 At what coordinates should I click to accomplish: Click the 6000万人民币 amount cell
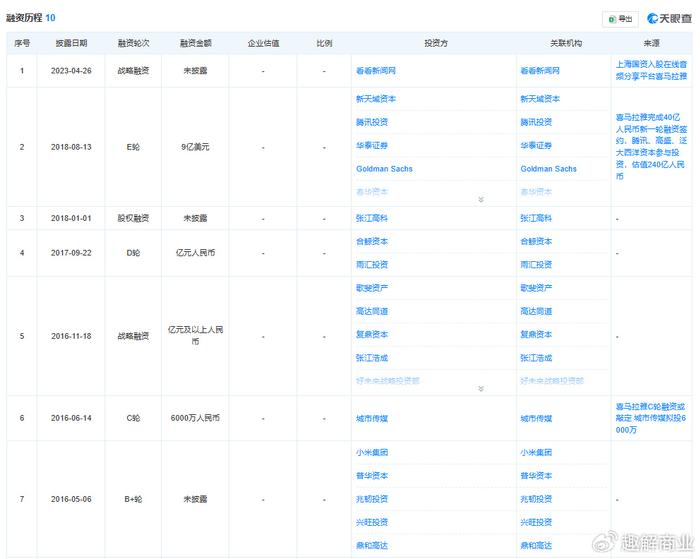(x=195, y=418)
